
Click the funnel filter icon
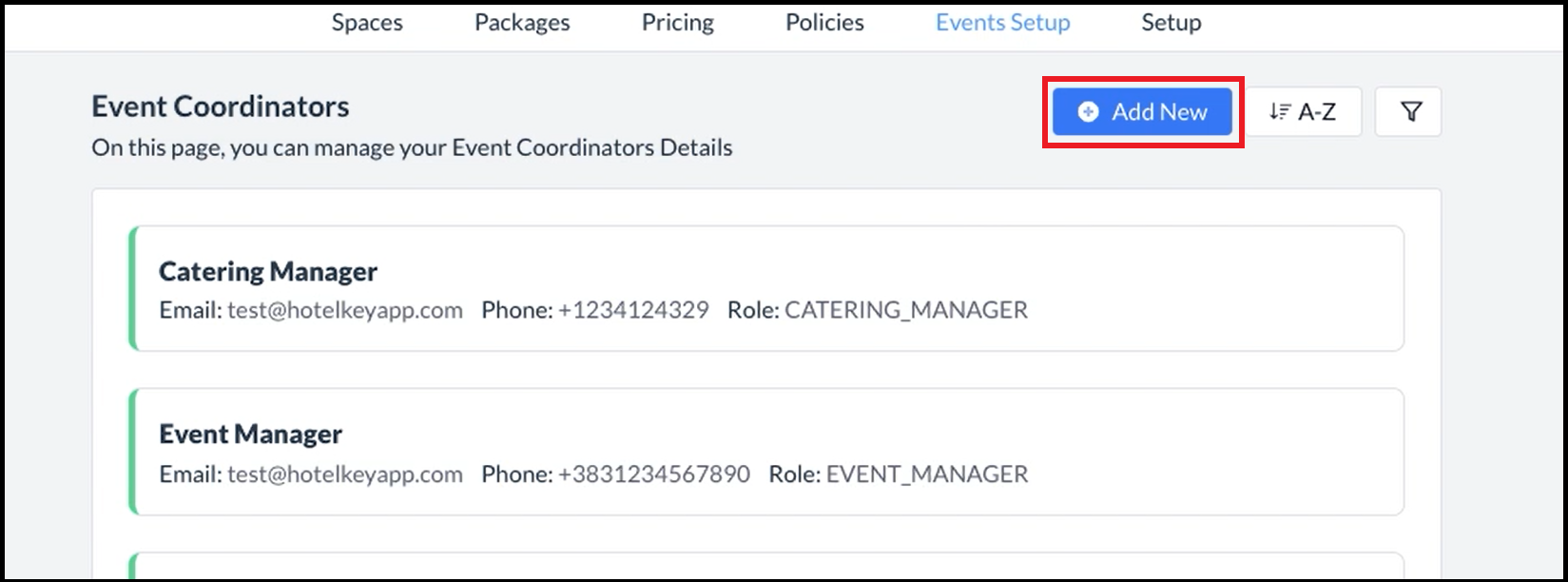click(1411, 112)
